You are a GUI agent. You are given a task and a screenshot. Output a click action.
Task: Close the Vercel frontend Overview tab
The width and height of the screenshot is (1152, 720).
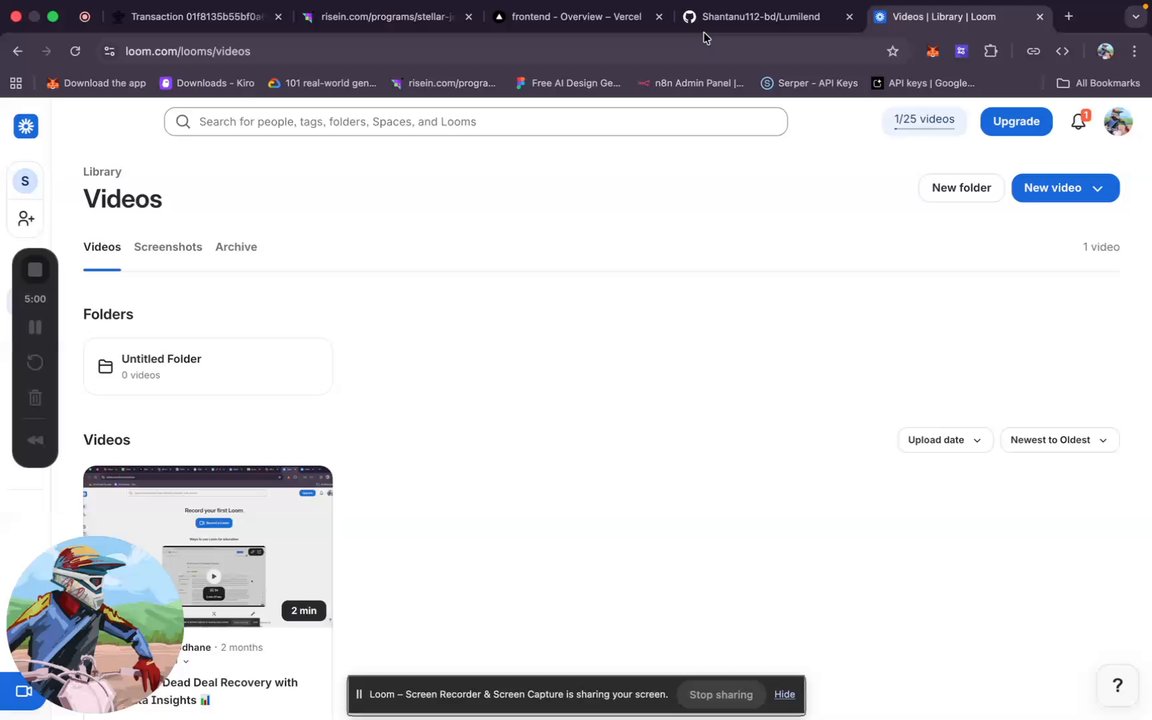click(x=658, y=16)
